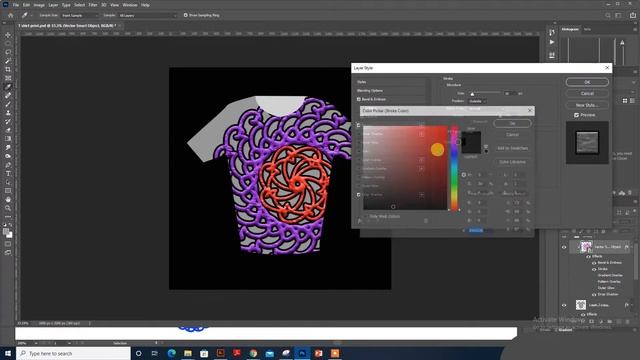Open the stroke Position dropdown
Screen dimensions: 640x360
point(477,101)
